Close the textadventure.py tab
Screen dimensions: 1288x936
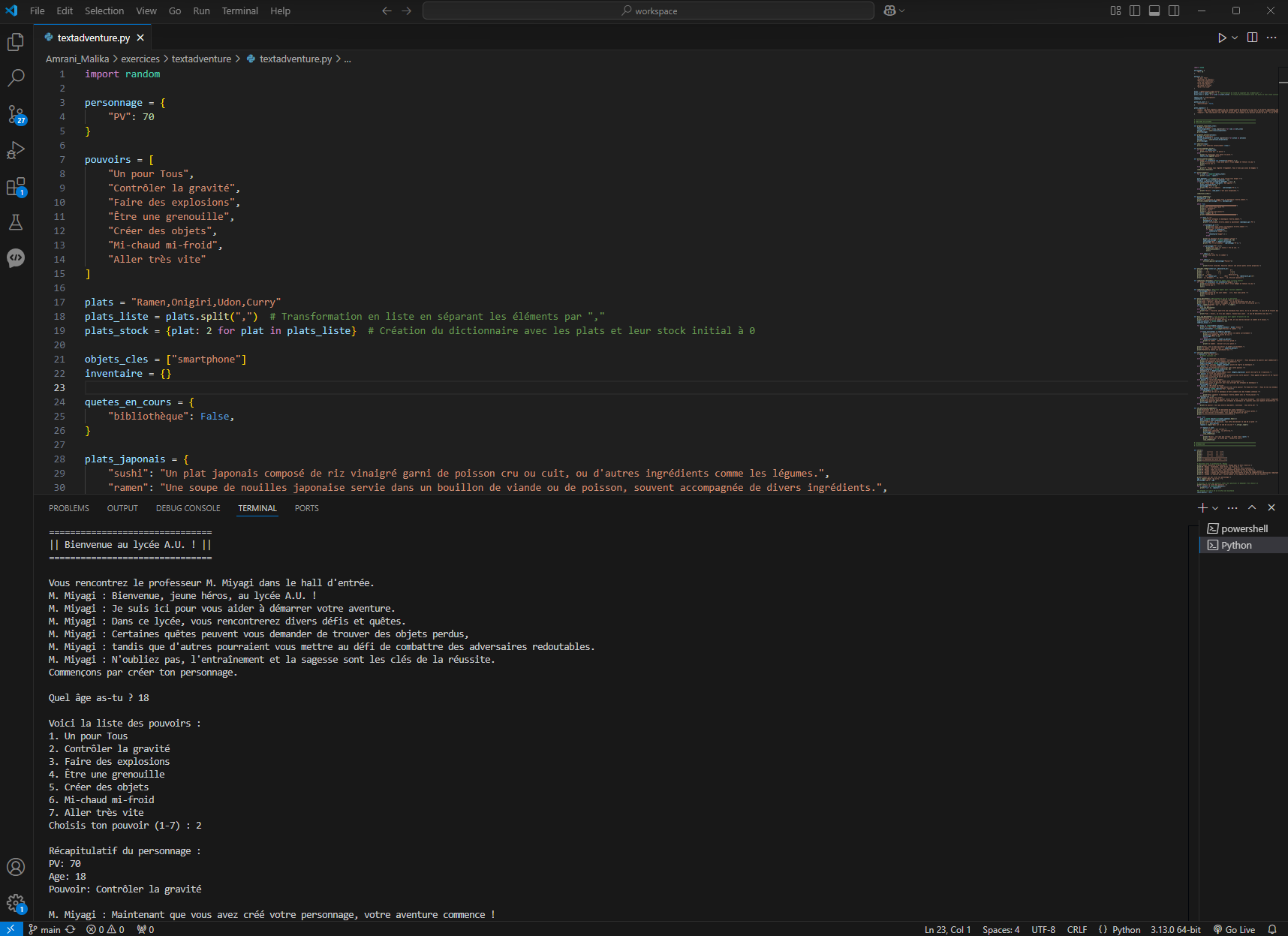[140, 38]
